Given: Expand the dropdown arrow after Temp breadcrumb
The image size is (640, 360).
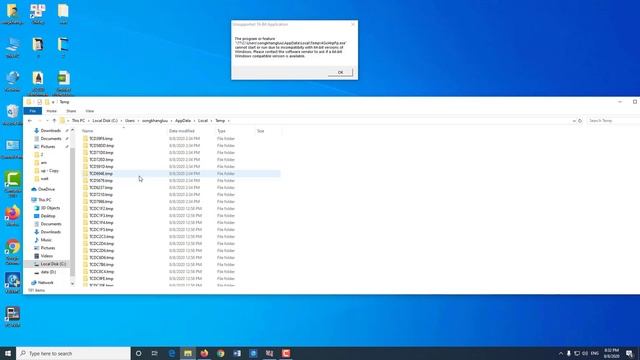Looking at the screenshot, I should click(x=229, y=121).
